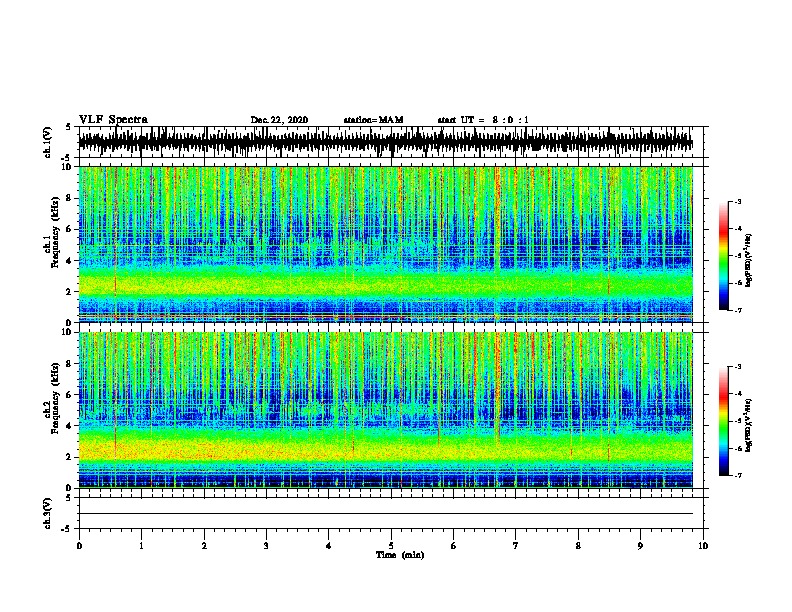Click the color scale bar beside ch.2 spectrogram
Viewport: 792px width, 612px height.
pos(723,421)
